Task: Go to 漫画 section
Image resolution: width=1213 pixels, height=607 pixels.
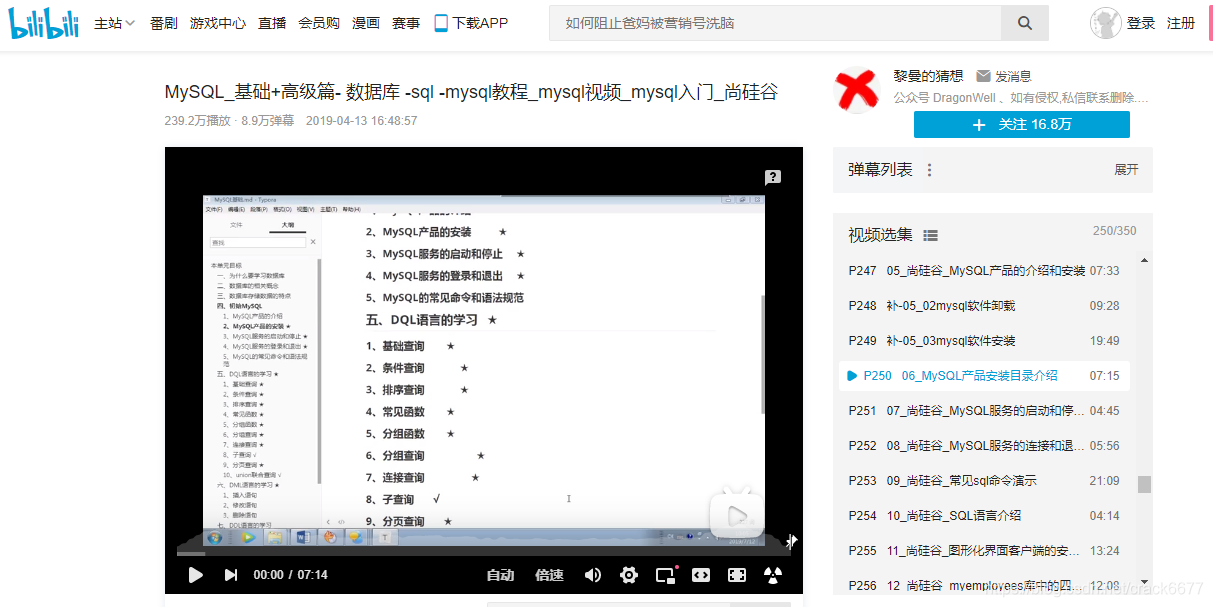Action: coord(366,23)
